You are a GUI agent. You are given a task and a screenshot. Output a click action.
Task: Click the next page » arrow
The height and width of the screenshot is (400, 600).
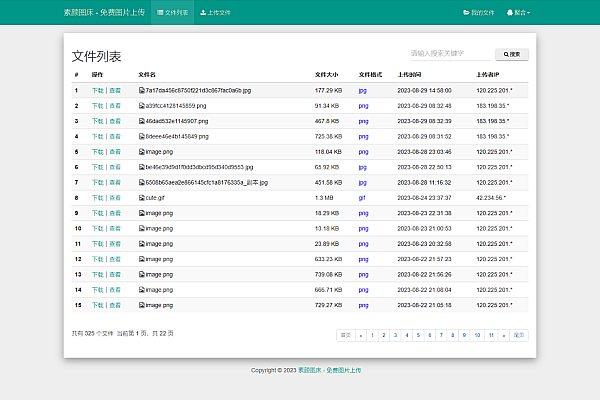click(x=504, y=335)
